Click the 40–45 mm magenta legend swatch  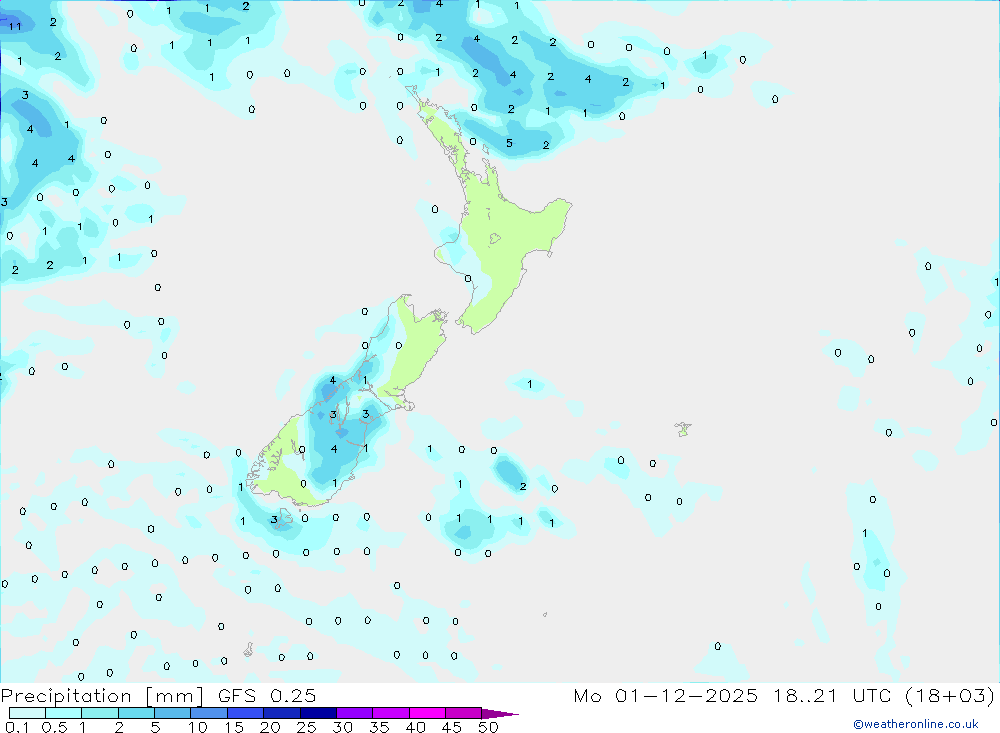427,713
